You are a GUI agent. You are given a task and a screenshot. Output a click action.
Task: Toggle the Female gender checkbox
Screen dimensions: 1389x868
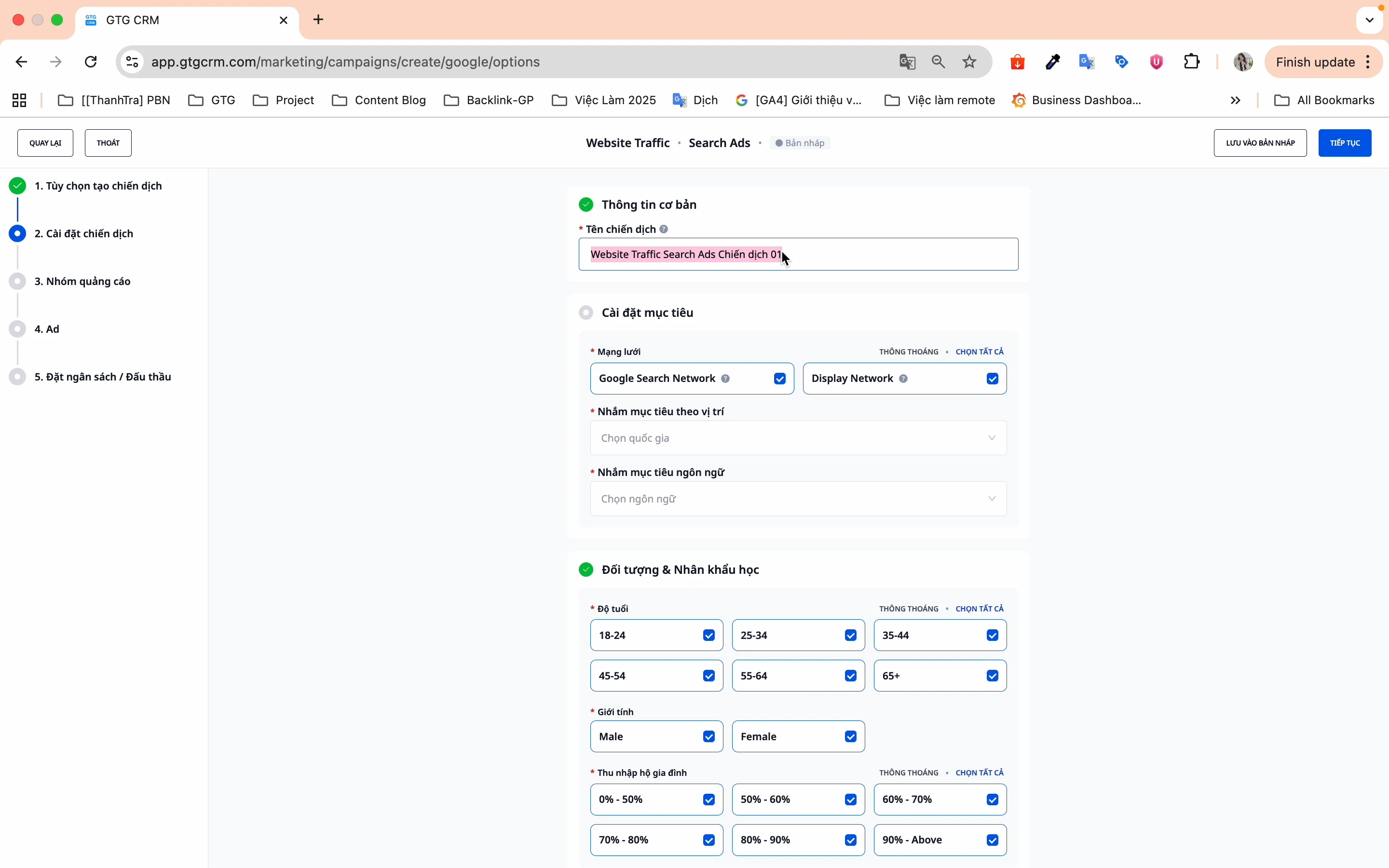click(x=851, y=736)
